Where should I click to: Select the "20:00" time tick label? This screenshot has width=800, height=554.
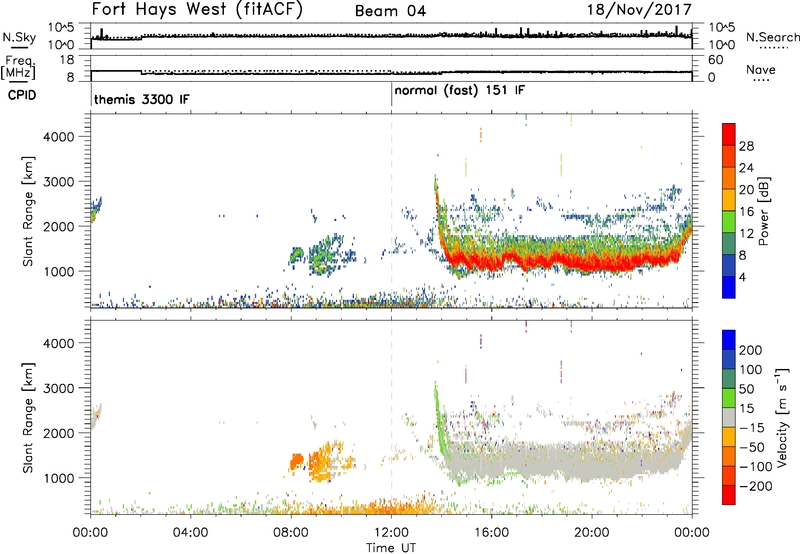click(591, 533)
